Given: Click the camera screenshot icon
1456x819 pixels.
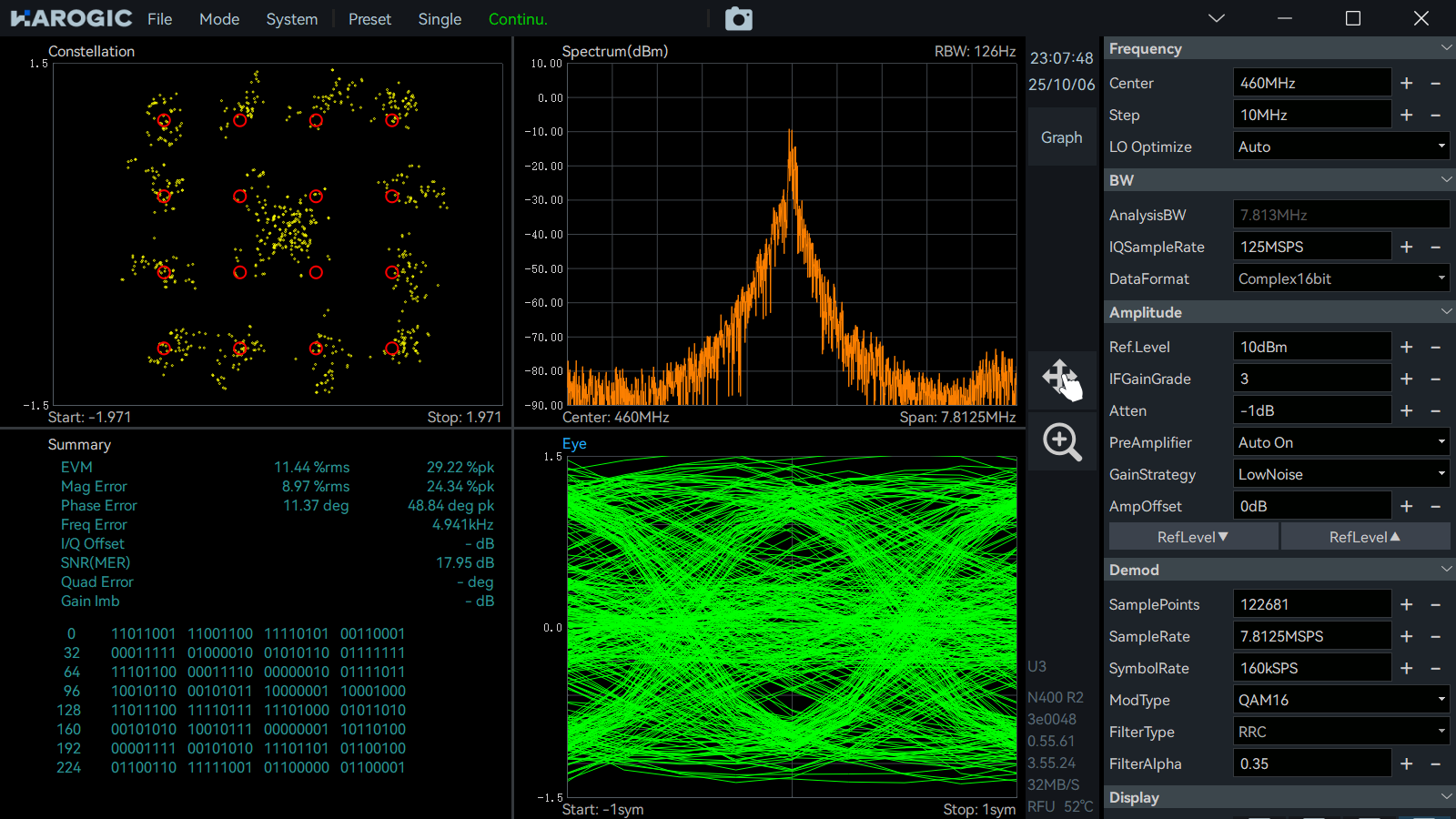Looking at the screenshot, I should pyautogui.click(x=738, y=19).
